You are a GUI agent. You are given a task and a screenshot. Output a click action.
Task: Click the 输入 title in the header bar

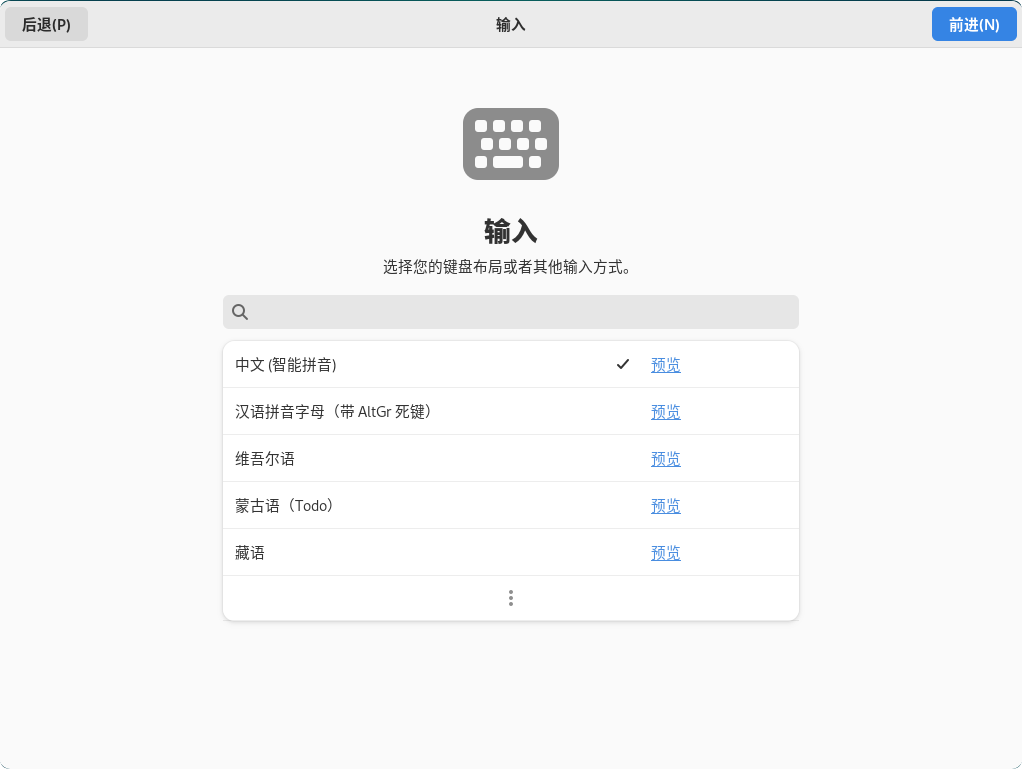(x=510, y=24)
